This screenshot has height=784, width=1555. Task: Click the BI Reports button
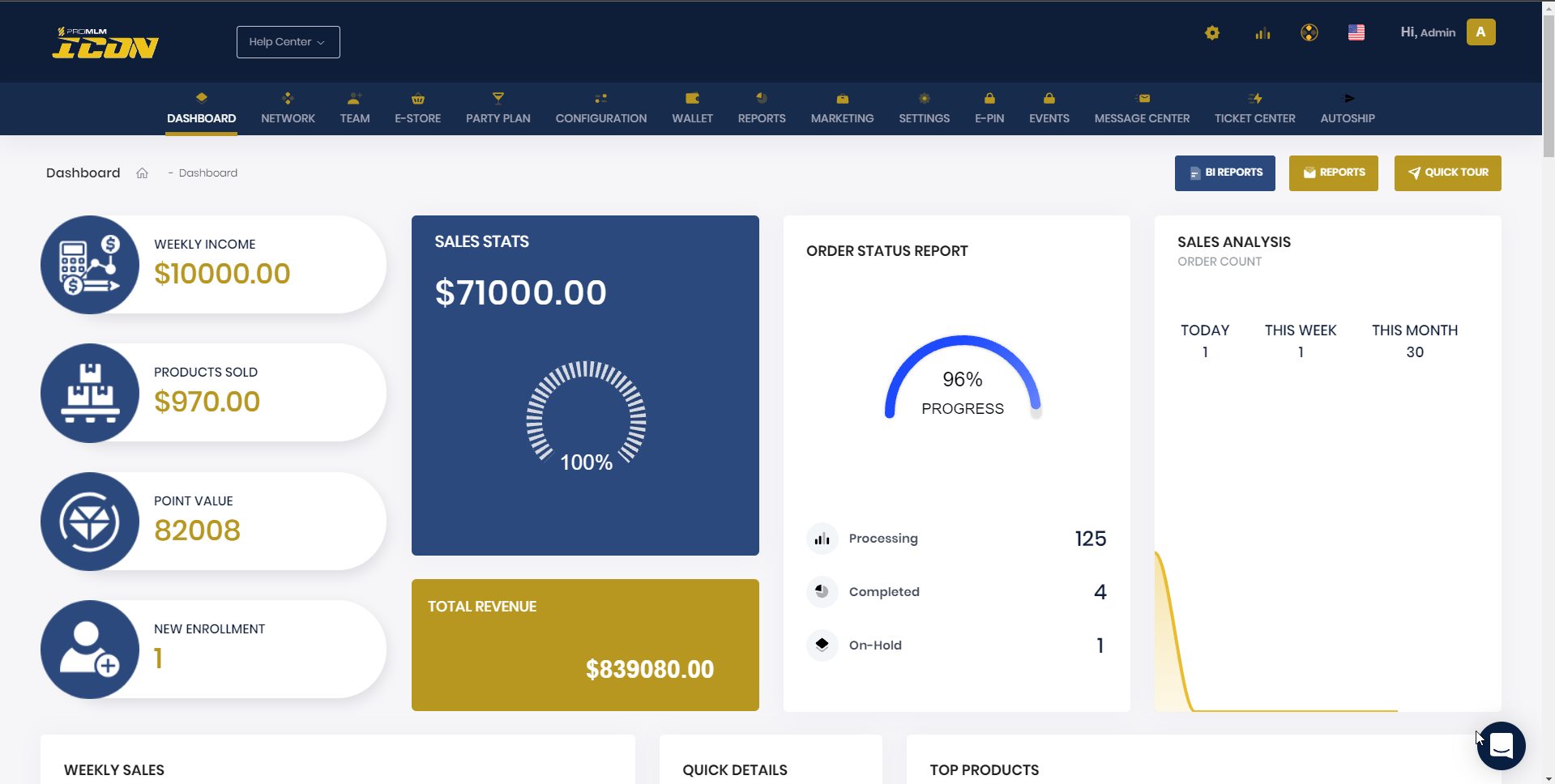pyautogui.click(x=1224, y=173)
